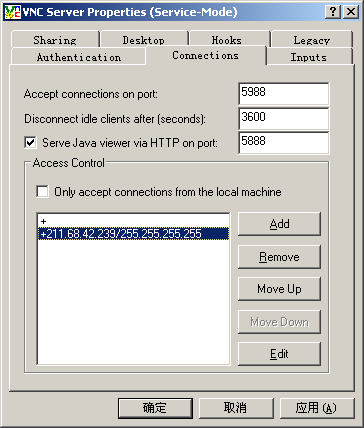Apply changes with the 应用(A) button

click(x=317, y=408)
